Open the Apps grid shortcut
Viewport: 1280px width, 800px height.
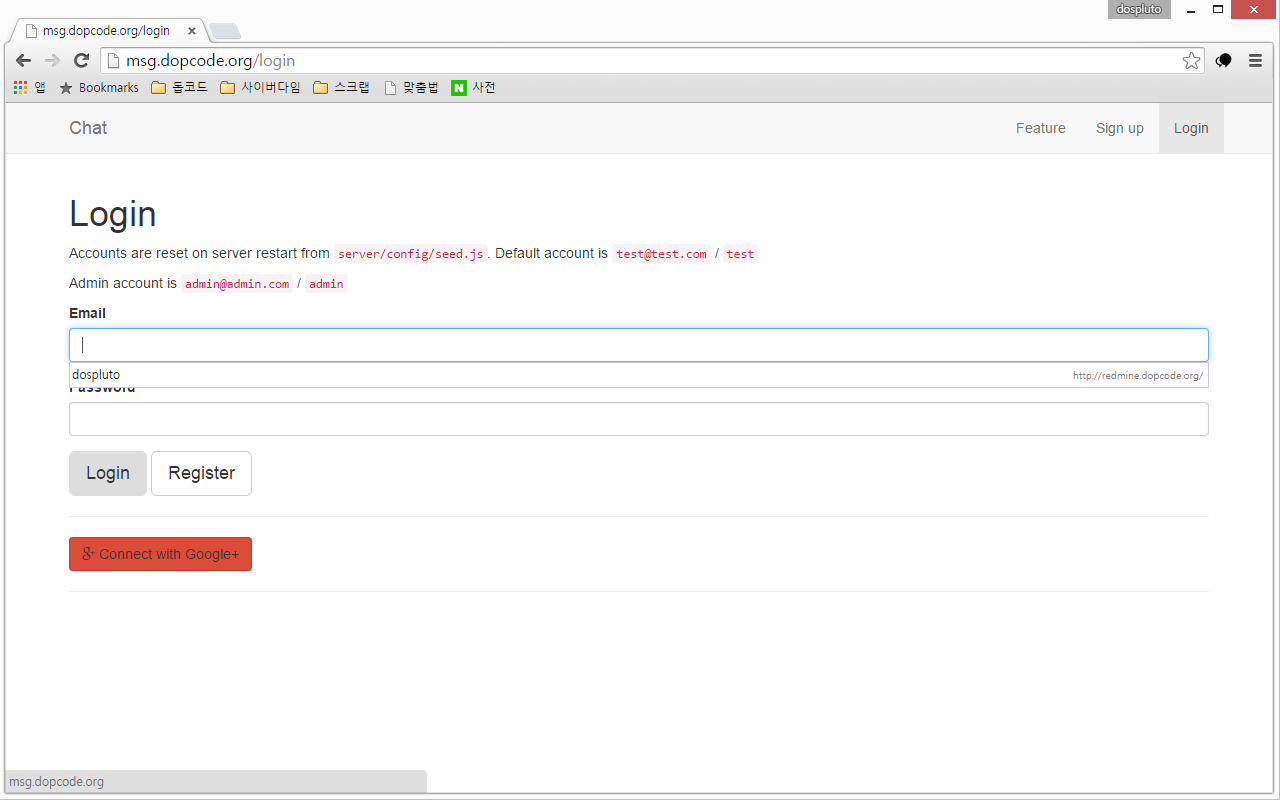[x=29, y=88]
